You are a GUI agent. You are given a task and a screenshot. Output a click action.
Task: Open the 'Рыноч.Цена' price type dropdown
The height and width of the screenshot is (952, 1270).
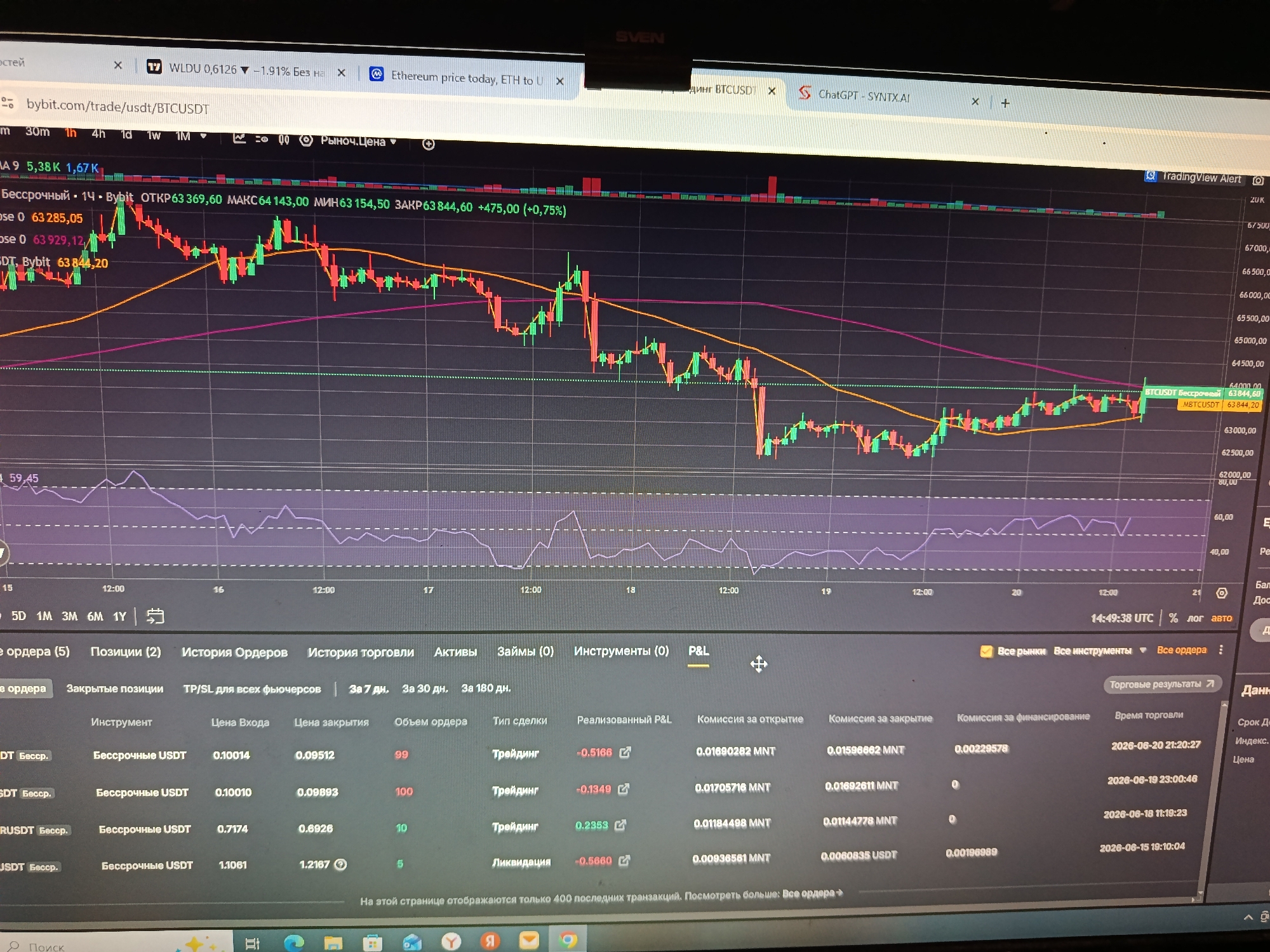(359, 141)
